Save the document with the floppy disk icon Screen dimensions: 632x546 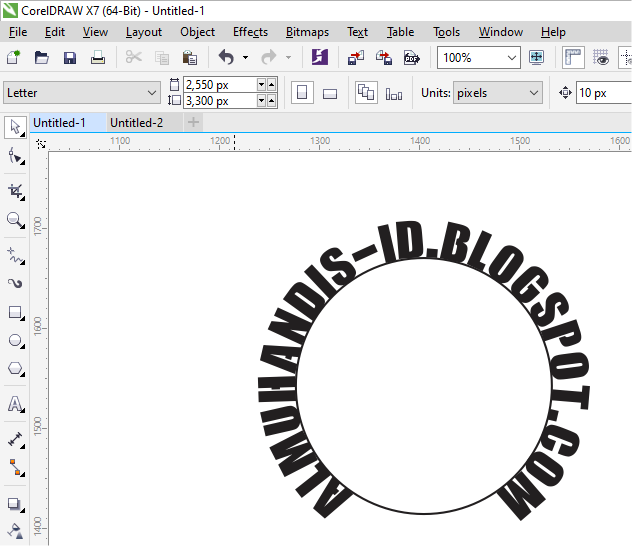click(x=70, y=58)
